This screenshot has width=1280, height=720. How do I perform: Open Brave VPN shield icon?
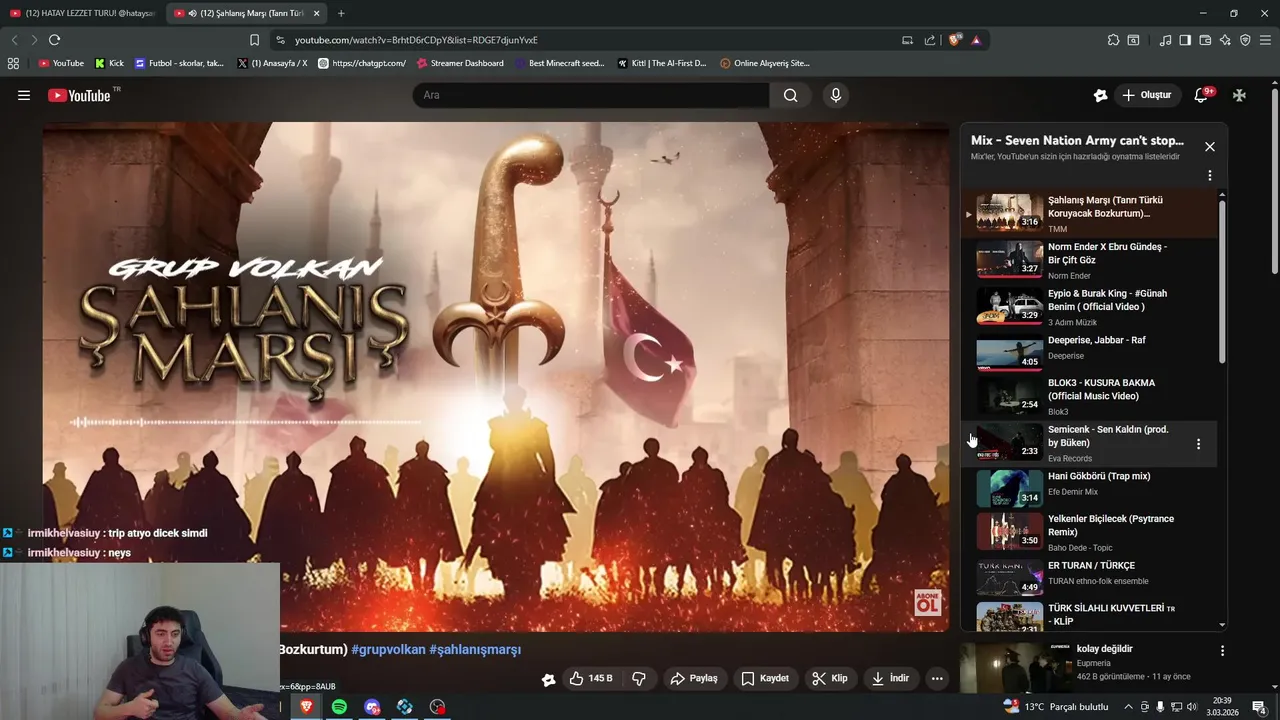point(1245,40)
